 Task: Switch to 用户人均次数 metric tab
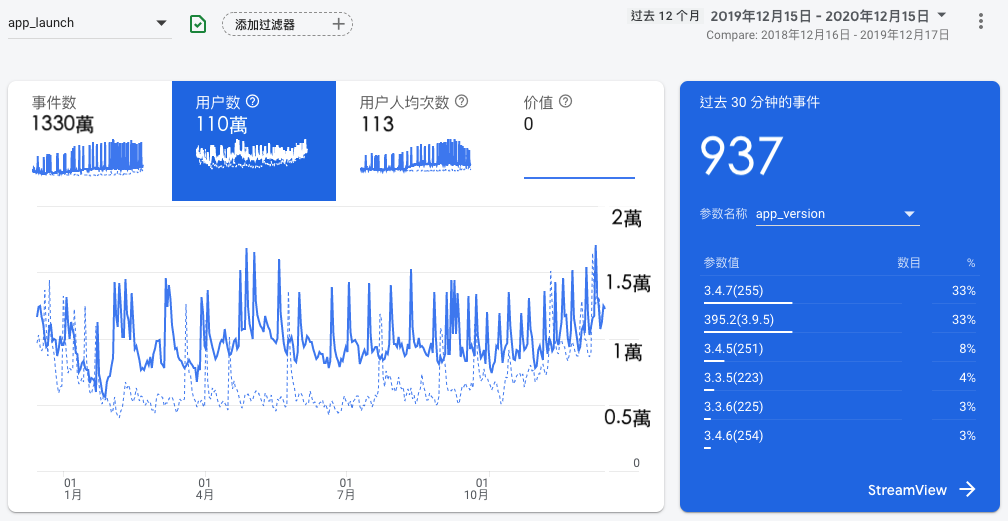[417, 141]
